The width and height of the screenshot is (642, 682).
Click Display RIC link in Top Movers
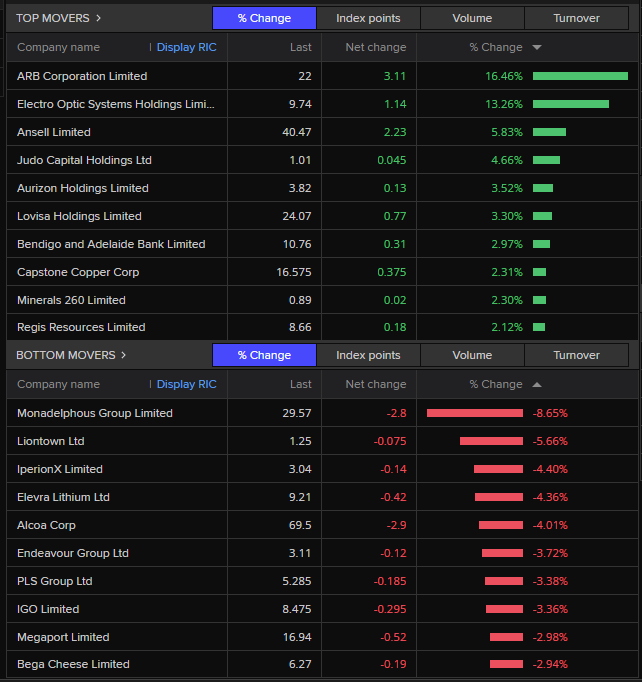[186, 47]
